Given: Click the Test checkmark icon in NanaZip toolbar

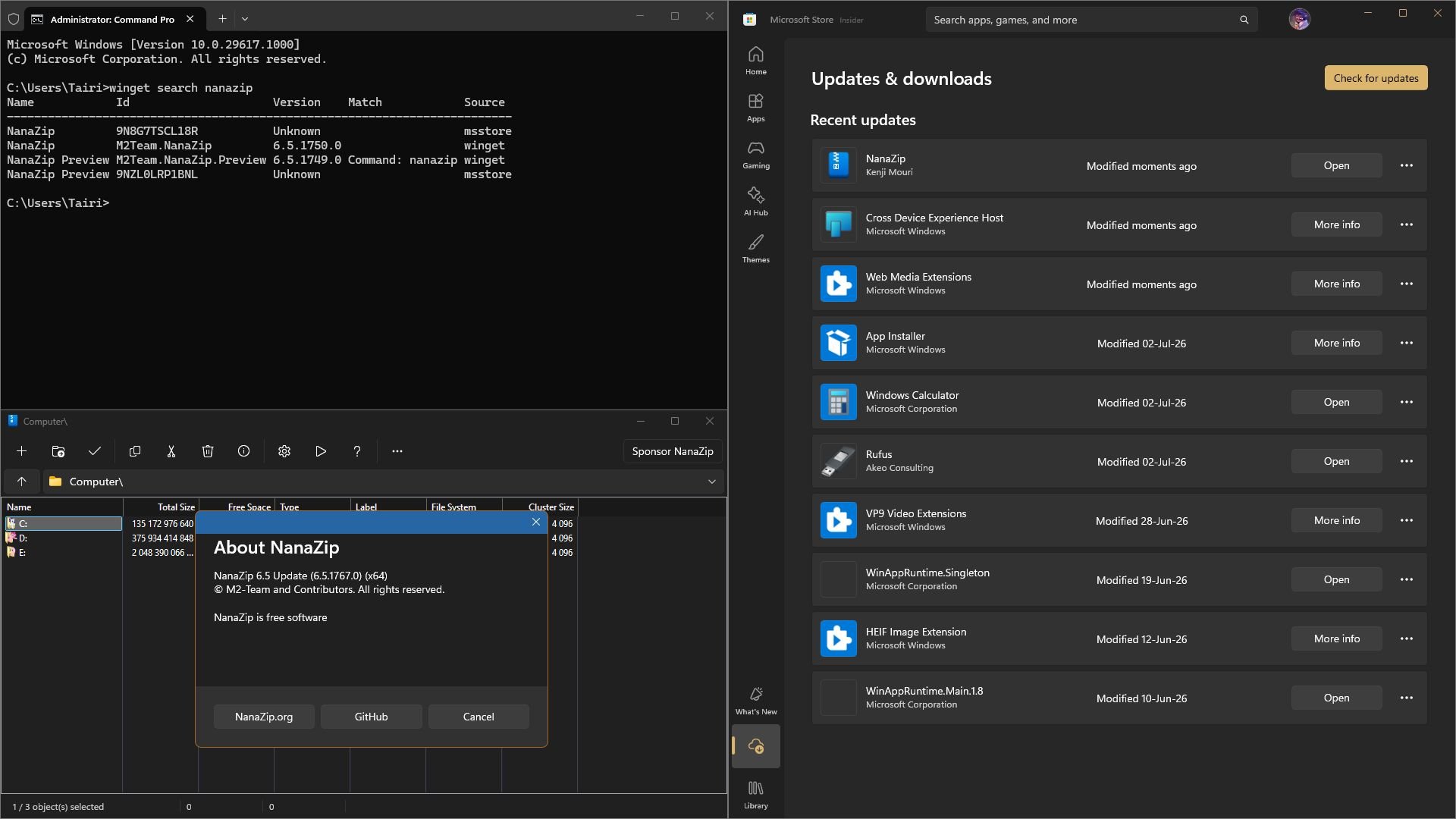Looking at the screenshot, I should [95, 451].
